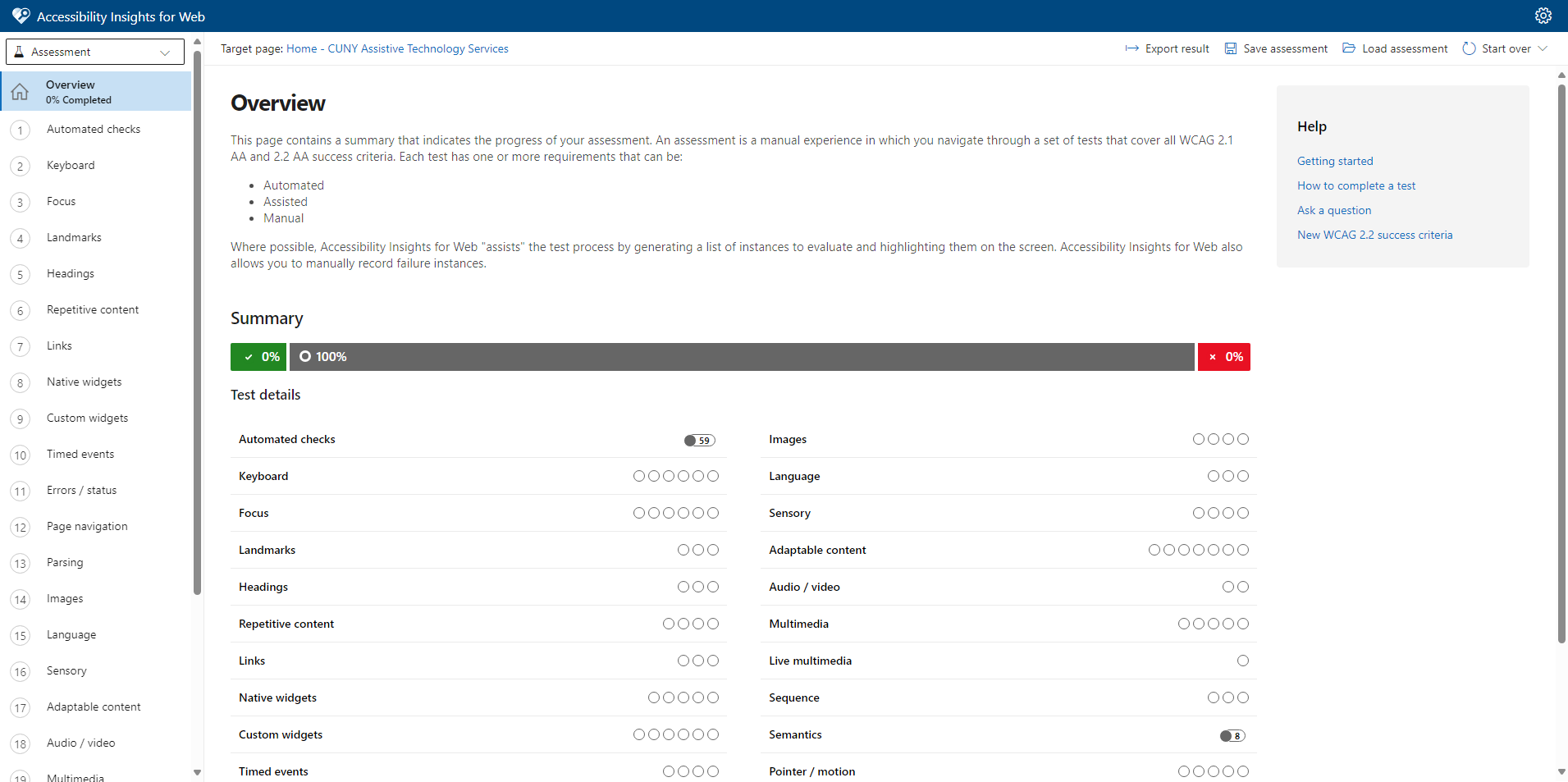
Task: Click the Save assessment label
Action: pyautogui.click(x=1285, y=48)
